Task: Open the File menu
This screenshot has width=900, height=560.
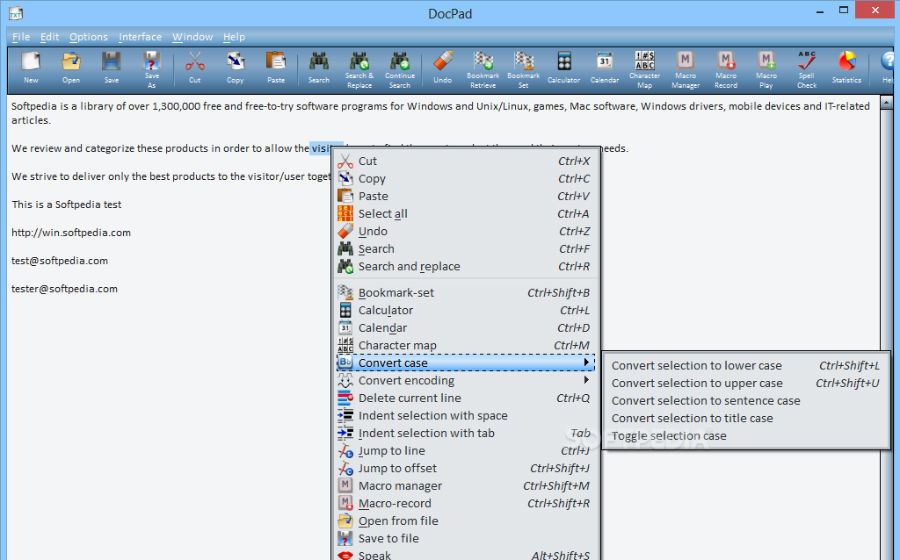Action: tap(21, 37)
